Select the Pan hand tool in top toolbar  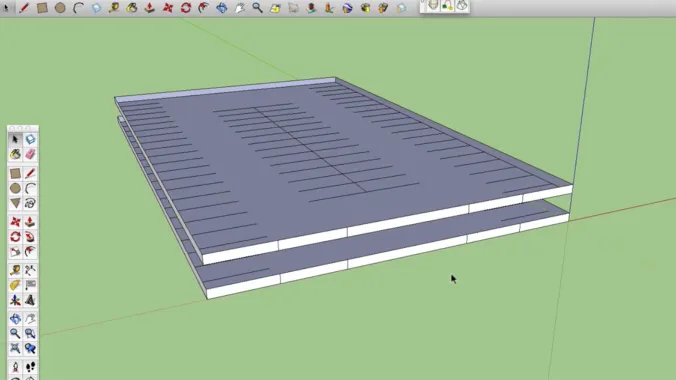pos(240,7)
